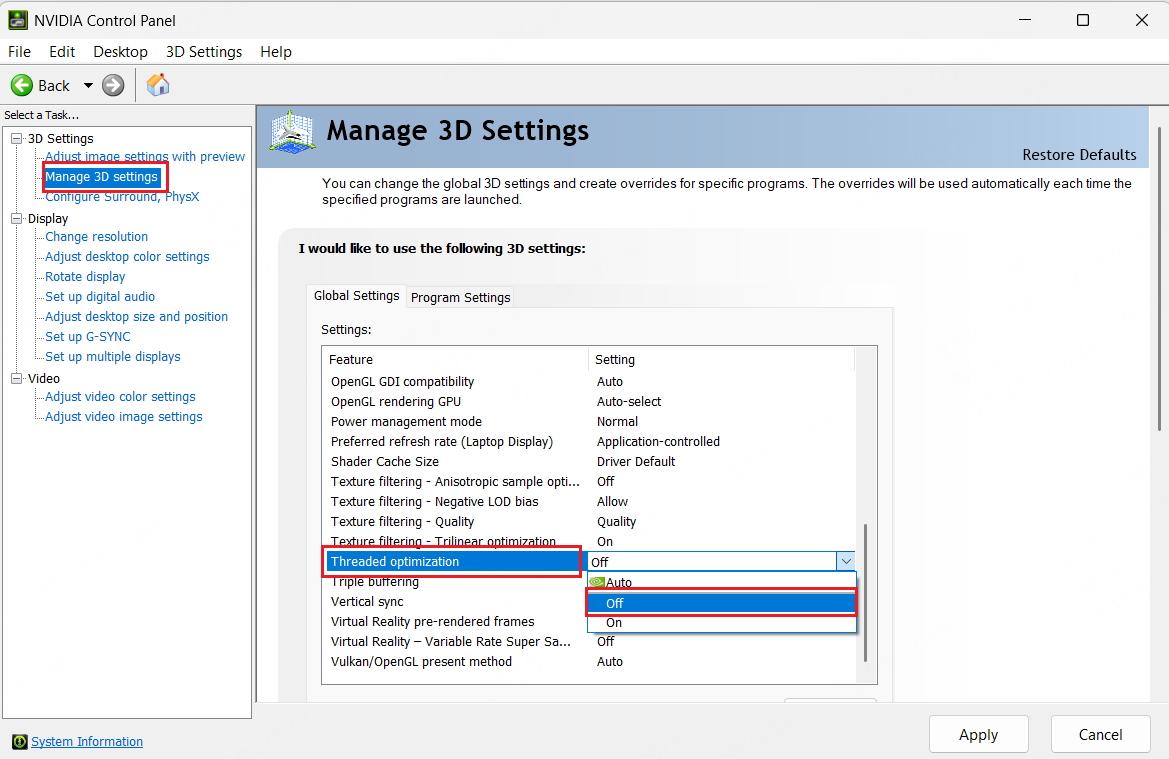1169x759 pixels.
Task: Select Texture filtering - Negative LOD bias
Action: tap(589, 503)
